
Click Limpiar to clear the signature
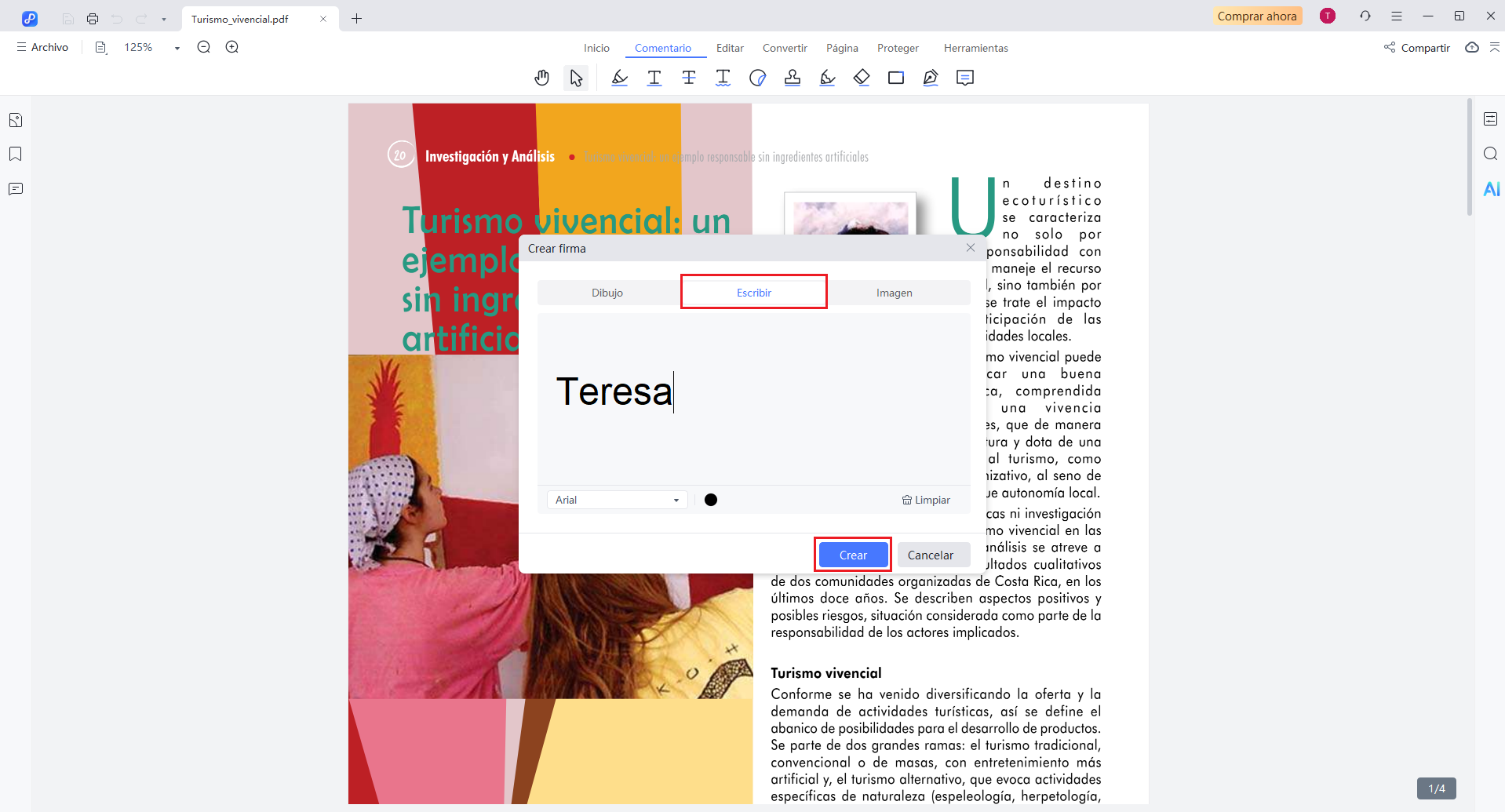click(926, 500)
